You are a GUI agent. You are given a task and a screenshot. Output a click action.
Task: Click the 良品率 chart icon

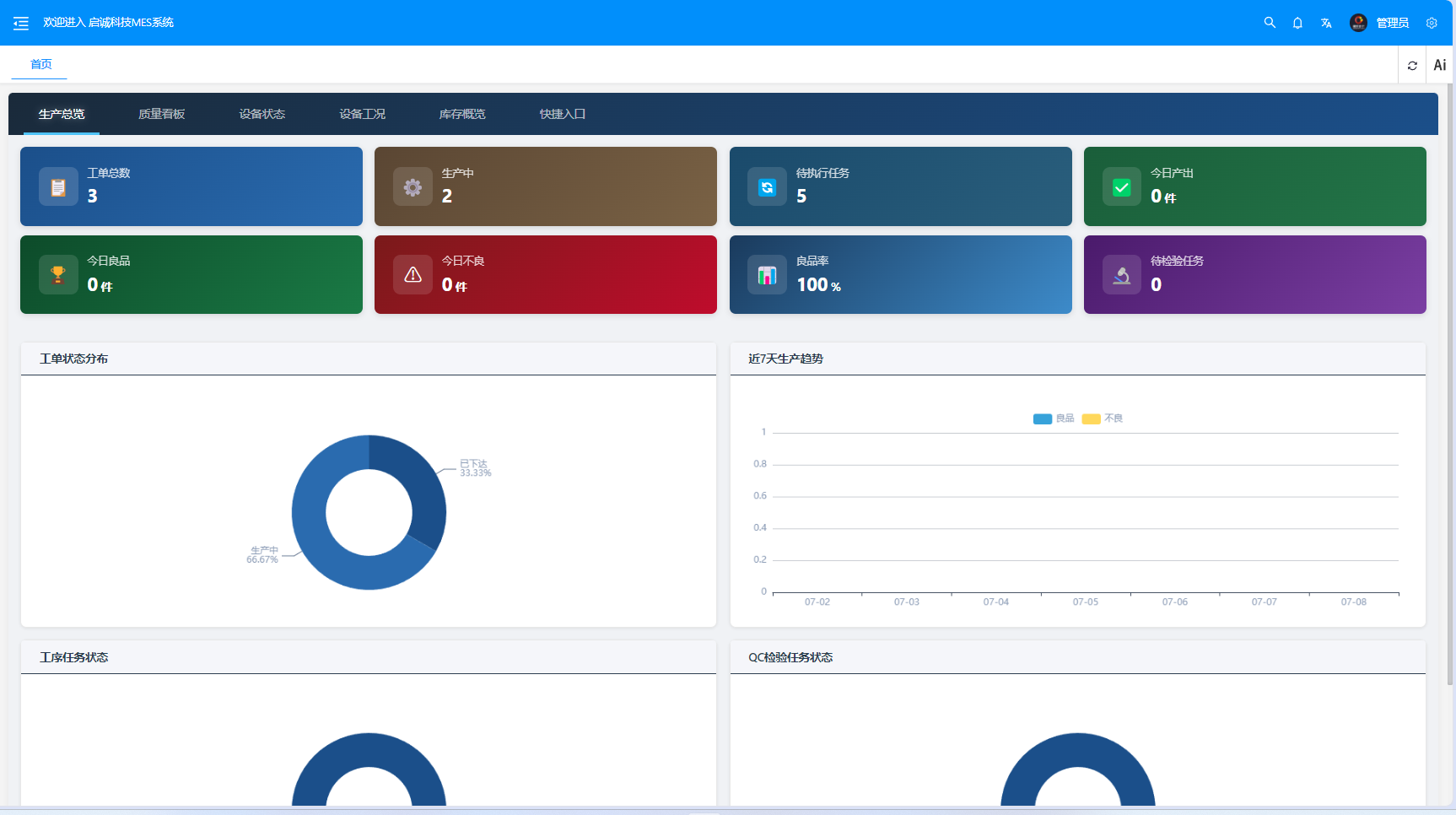(x=767, y=274)
